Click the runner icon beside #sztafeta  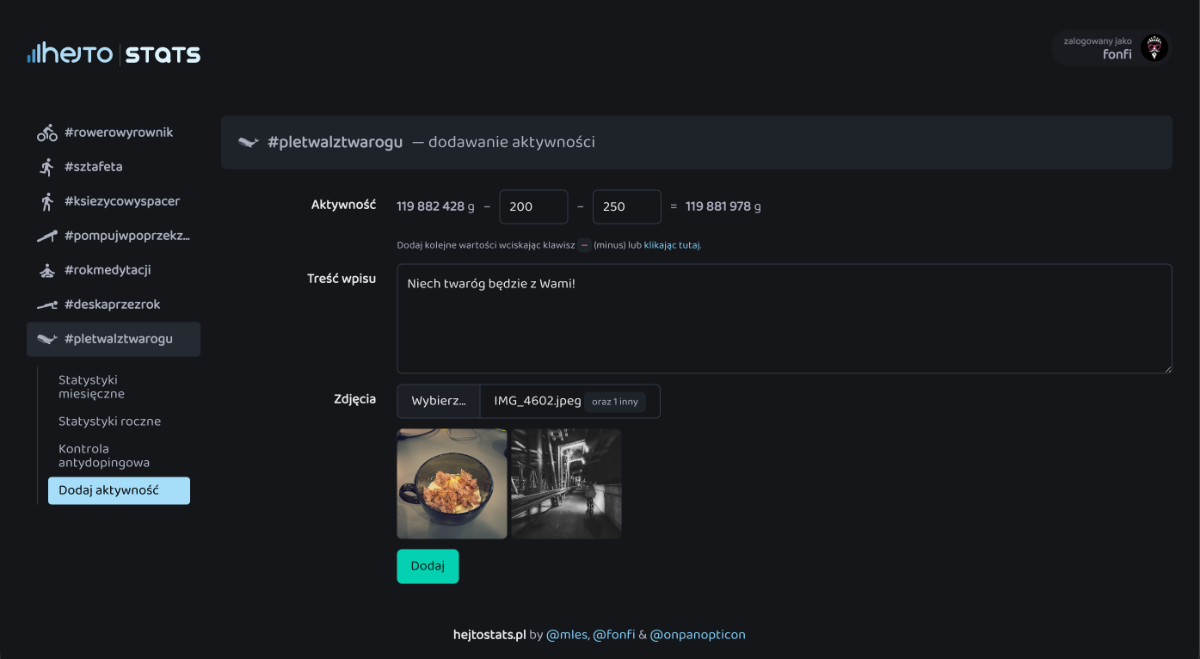[47, 167]
